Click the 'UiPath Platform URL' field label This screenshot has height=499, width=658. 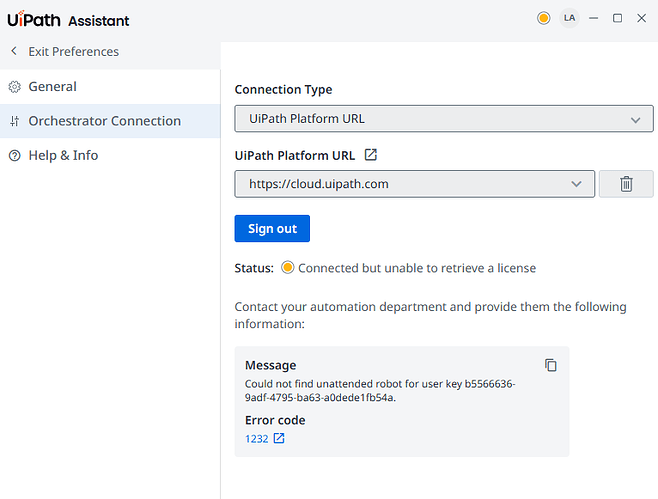295,156
